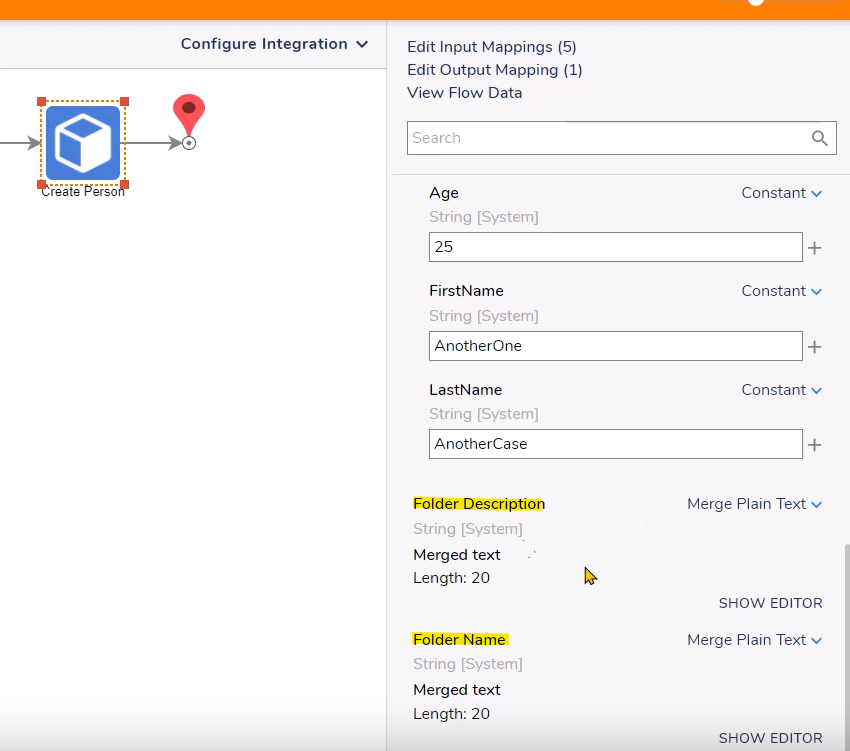Viewport: 850px width, 751px height.
Task: Click the LastName property label
Action: pos(466,390)
